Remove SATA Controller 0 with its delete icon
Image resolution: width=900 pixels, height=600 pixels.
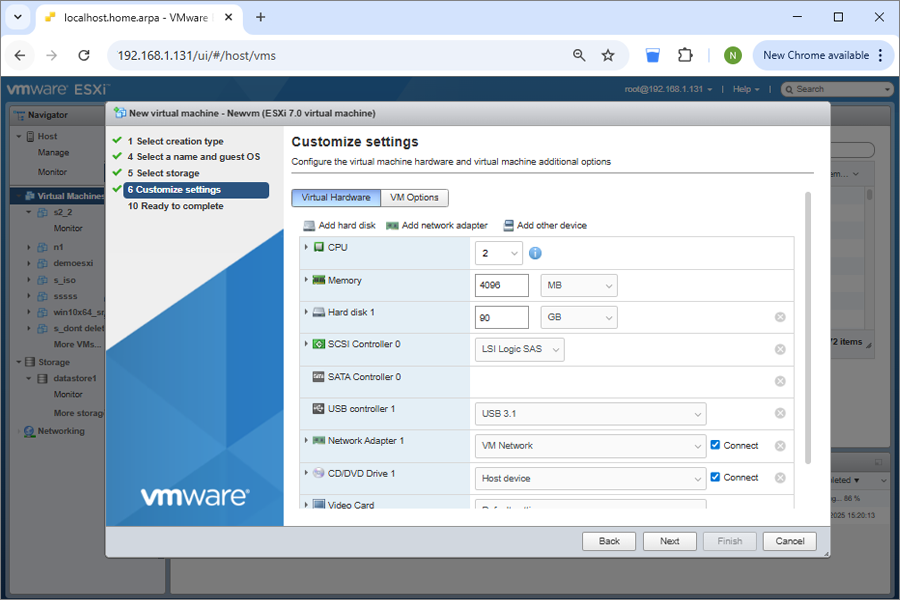(780, 381)
